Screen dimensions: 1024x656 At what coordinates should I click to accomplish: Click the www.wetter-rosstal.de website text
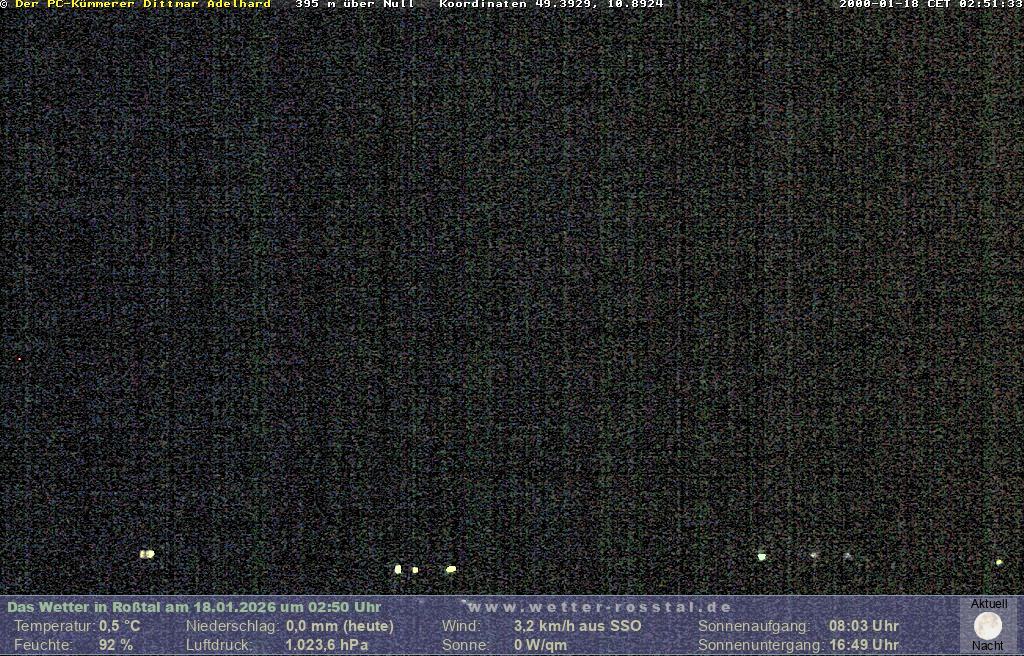[x=600, y=607]
